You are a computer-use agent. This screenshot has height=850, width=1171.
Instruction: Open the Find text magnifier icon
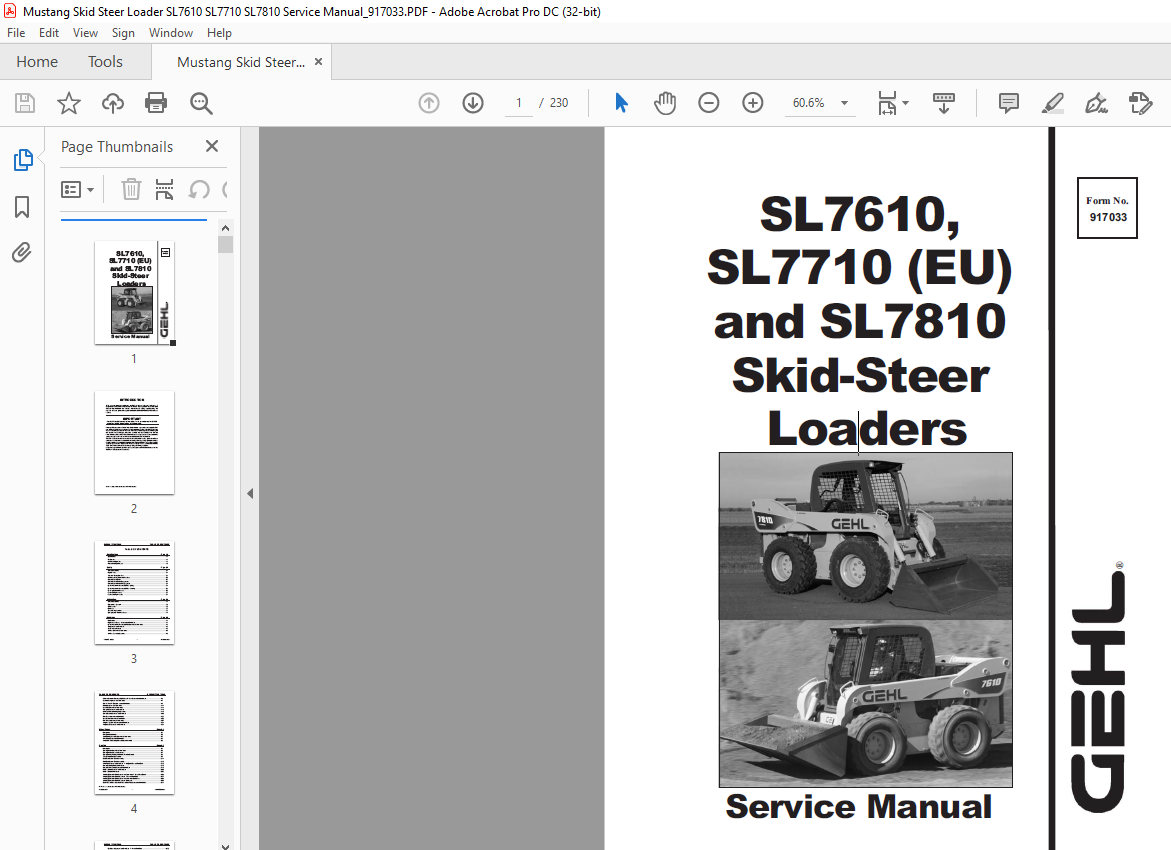coord(201,103)
